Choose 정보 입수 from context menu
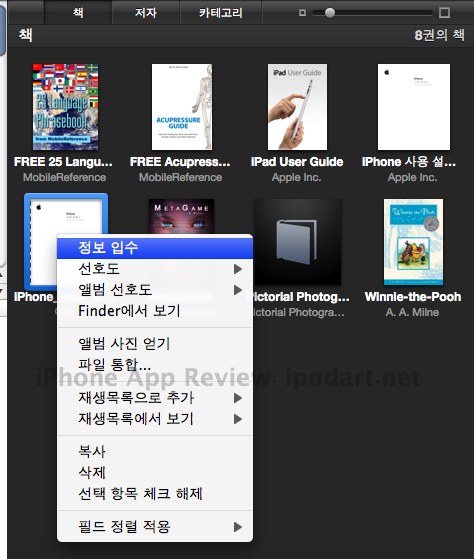 155,247
